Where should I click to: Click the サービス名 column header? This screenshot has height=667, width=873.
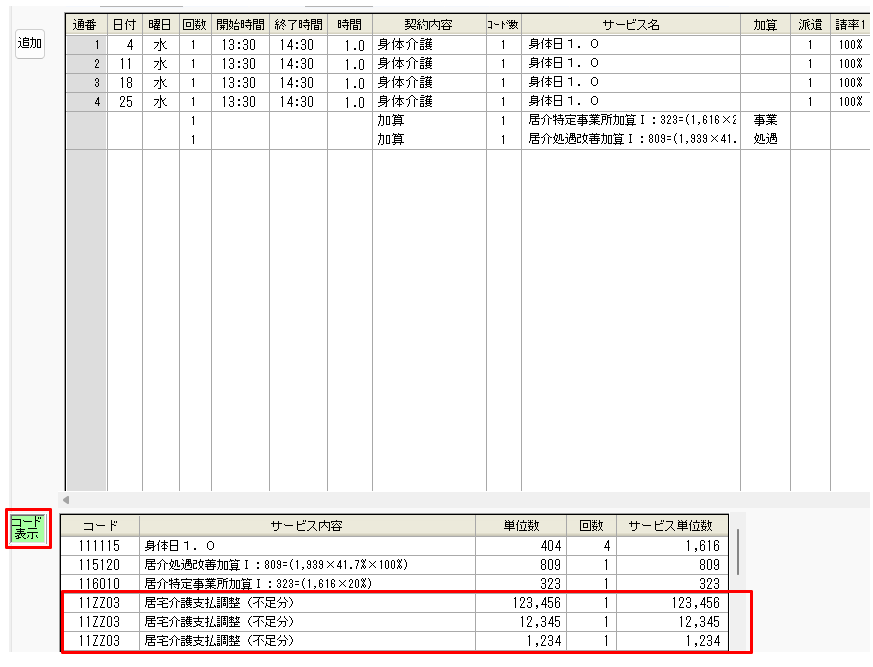tap(630, 23)
